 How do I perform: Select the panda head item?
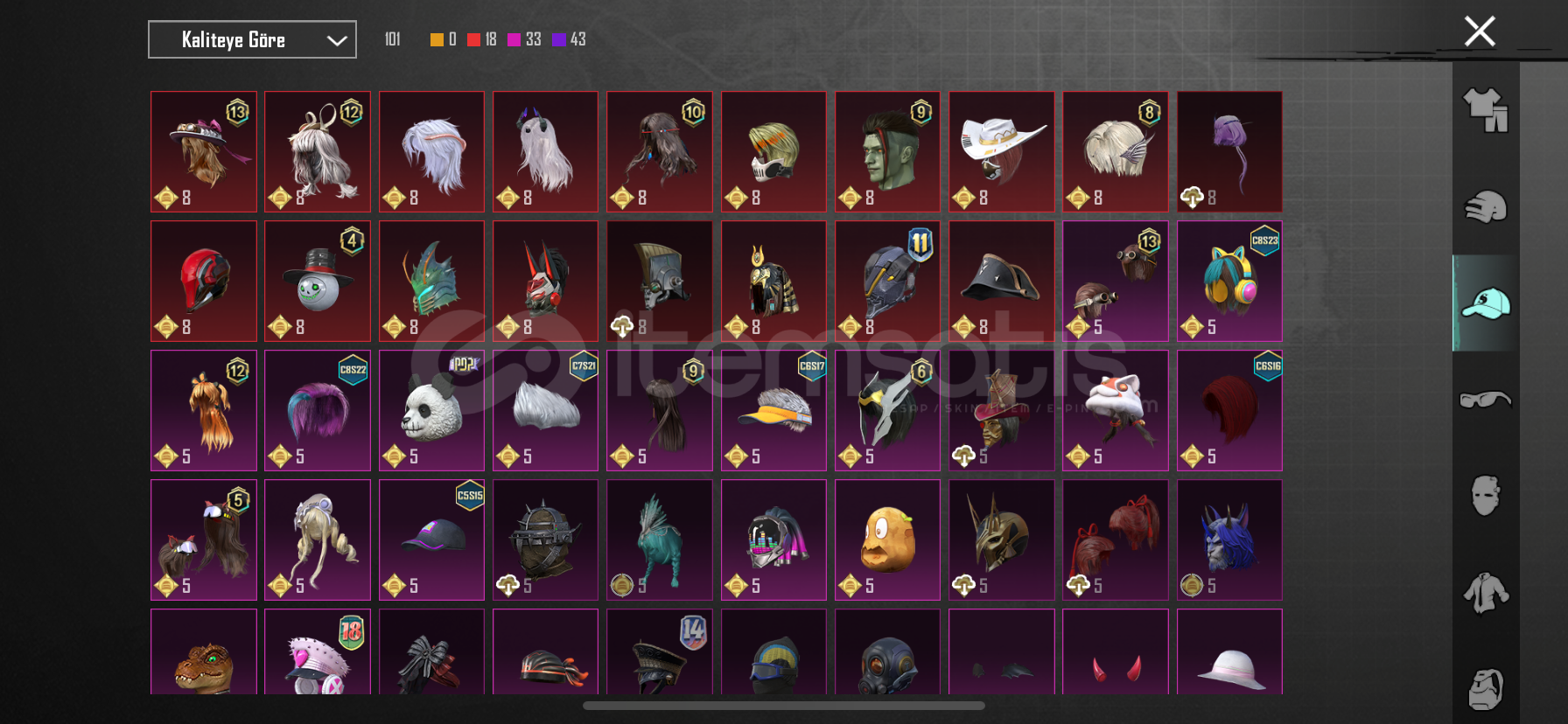pyautogui.click(x=431, y=410)
